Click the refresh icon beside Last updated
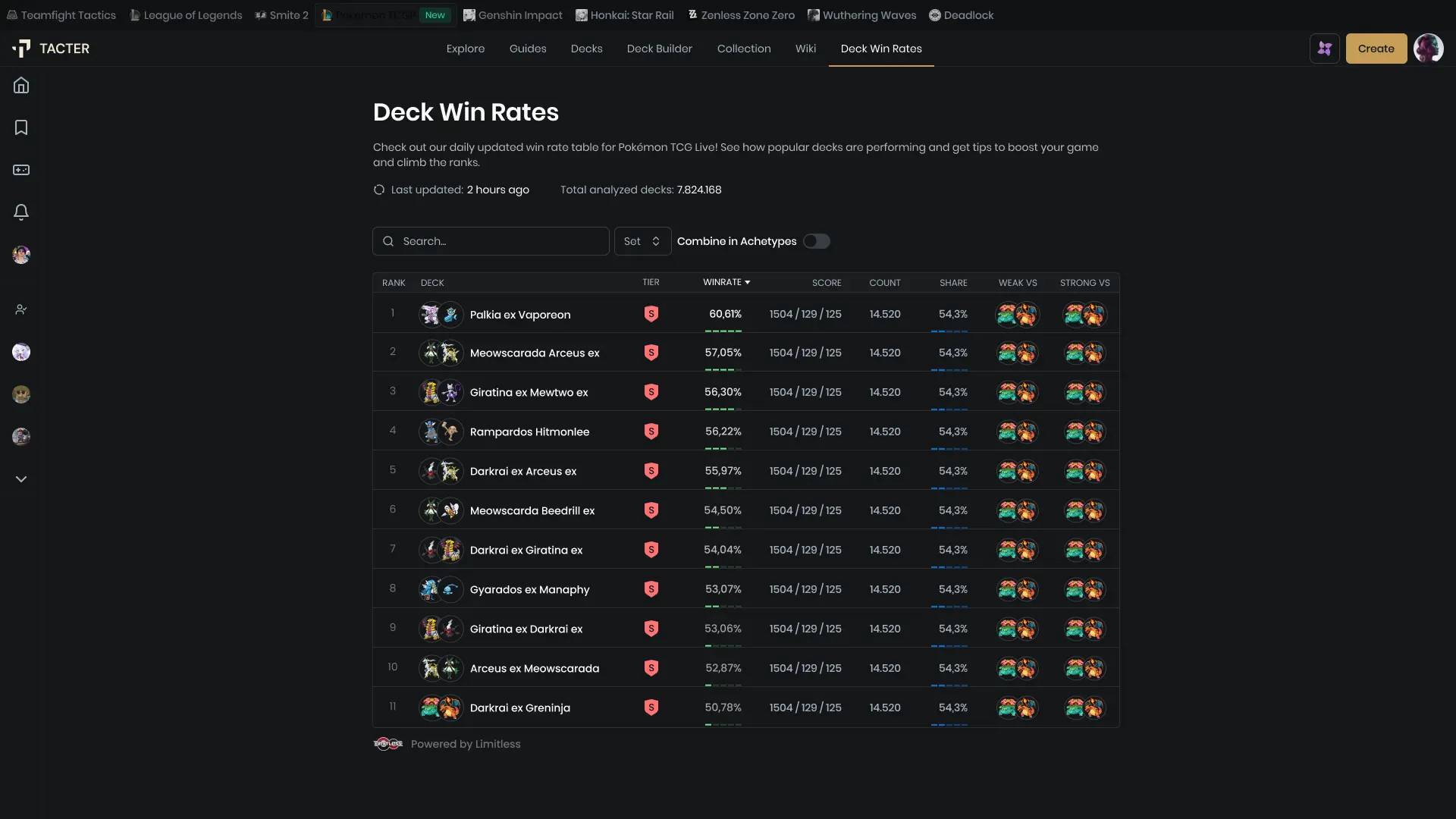Screen dimensions: 1456x819 pyautogui.click(x=378, y=190)
